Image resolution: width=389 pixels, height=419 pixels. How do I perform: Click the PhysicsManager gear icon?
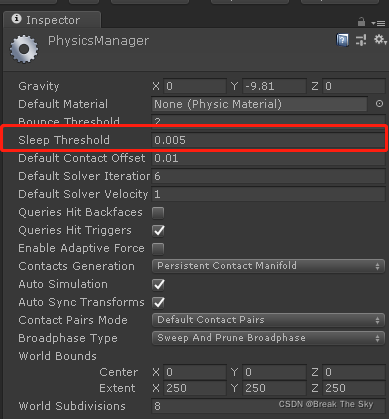click(x=24, y=49)
